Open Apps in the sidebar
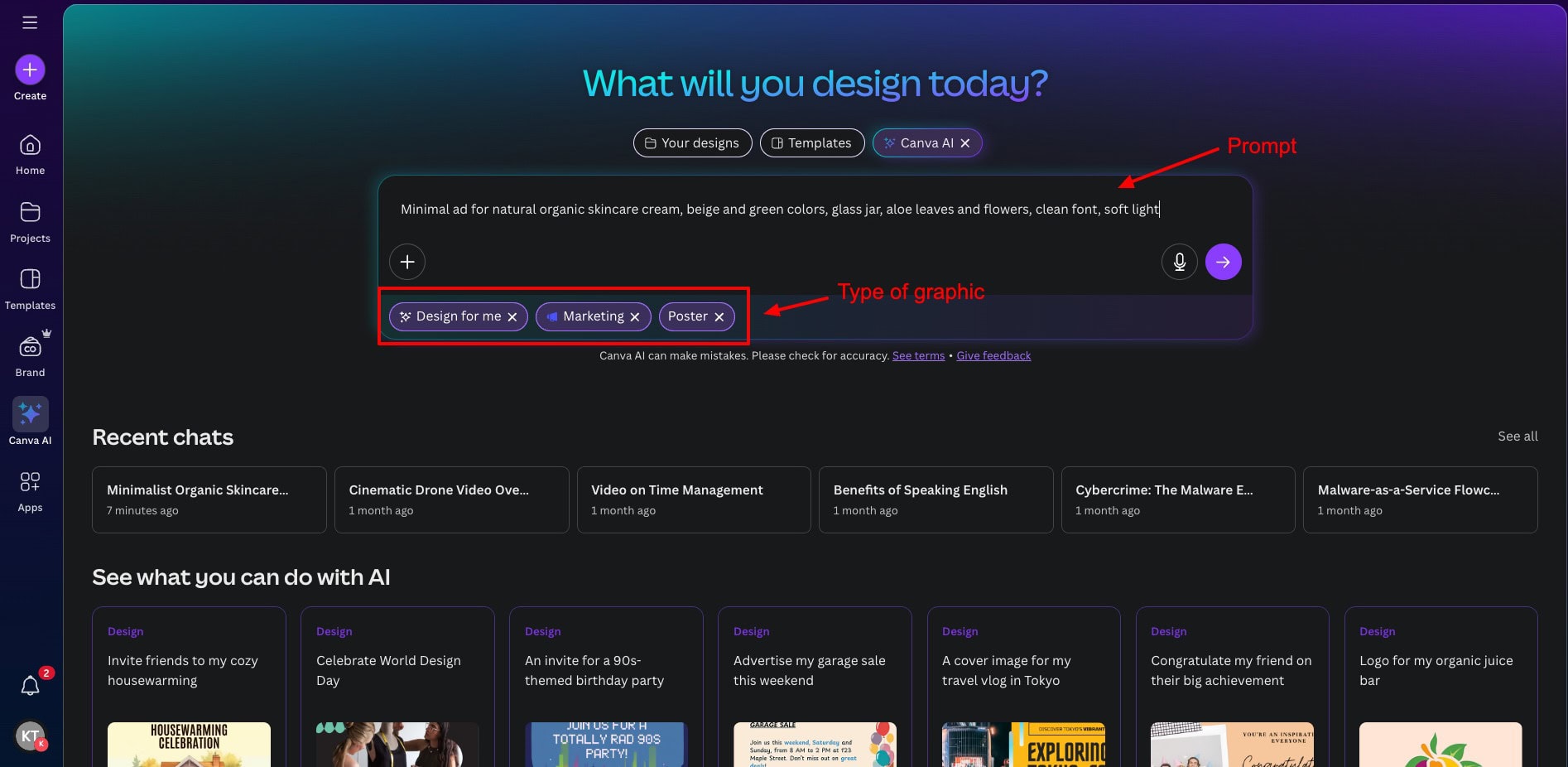Image resolution: width=1568 pixels, height=767 pixels. point(30,491)
